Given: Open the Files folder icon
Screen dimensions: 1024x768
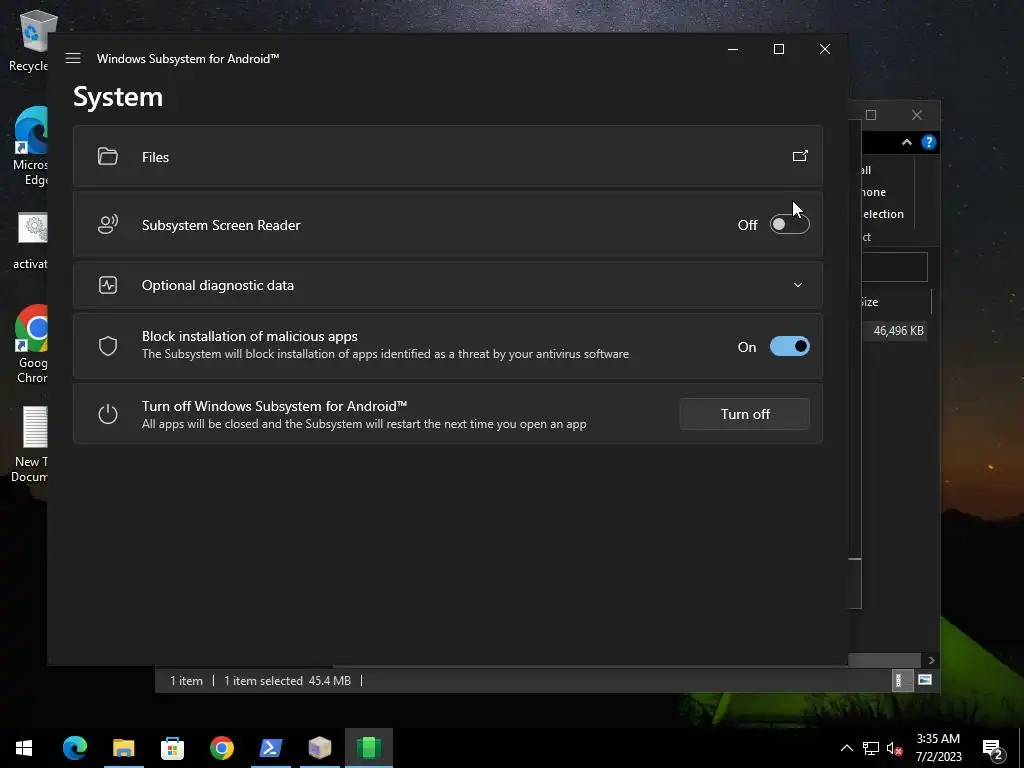Looking at the screenshot, I should 108,157.
